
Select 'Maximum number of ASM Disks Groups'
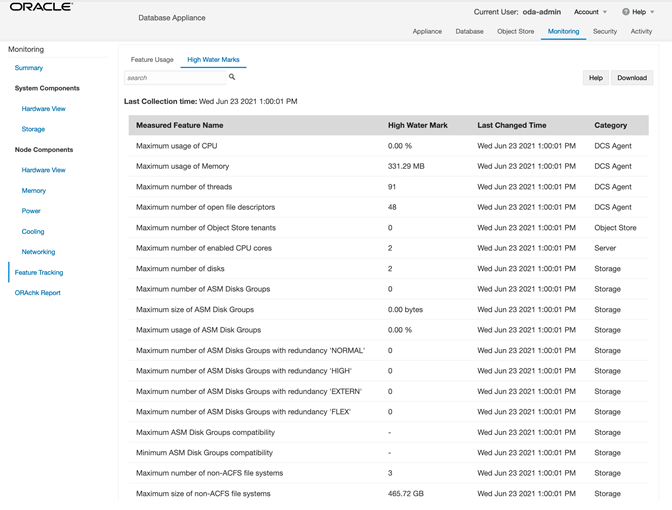(389, 289)
